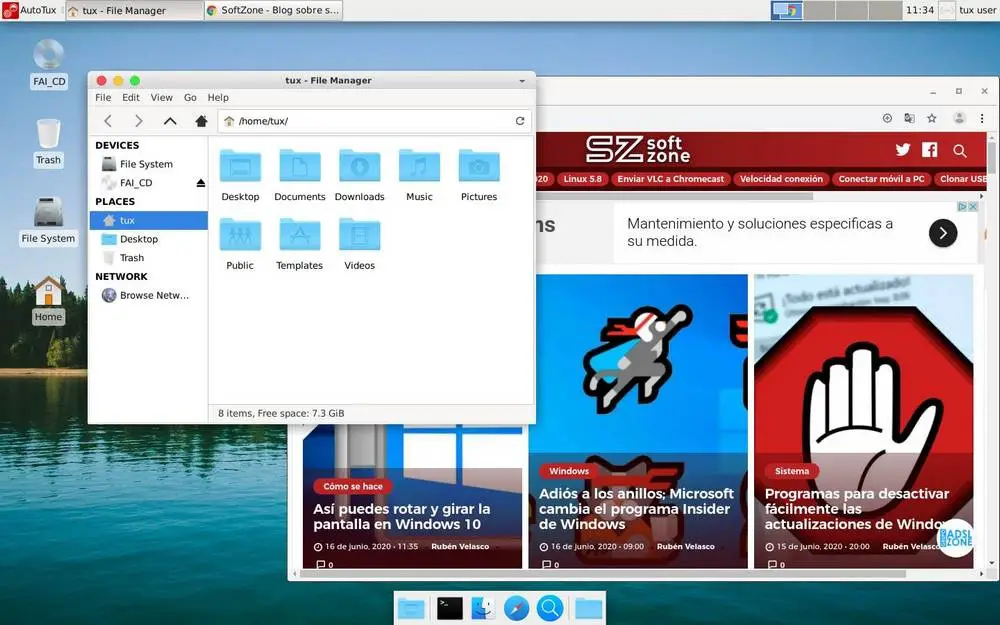Image resolution: width=1000 pixels, height=625 pixels.
Task: Select tux in PLACES sidebar
Action: coord(149,220)
